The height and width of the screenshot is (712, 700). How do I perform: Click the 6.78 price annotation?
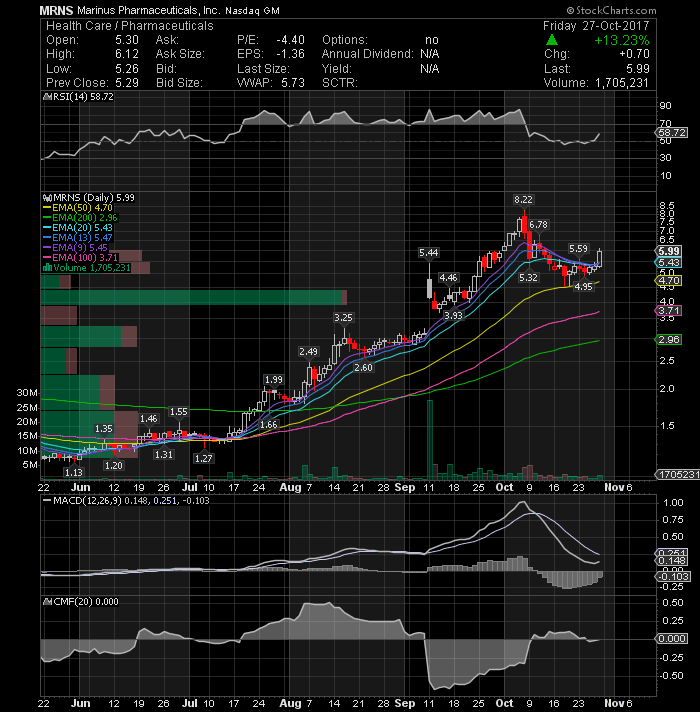538,224
